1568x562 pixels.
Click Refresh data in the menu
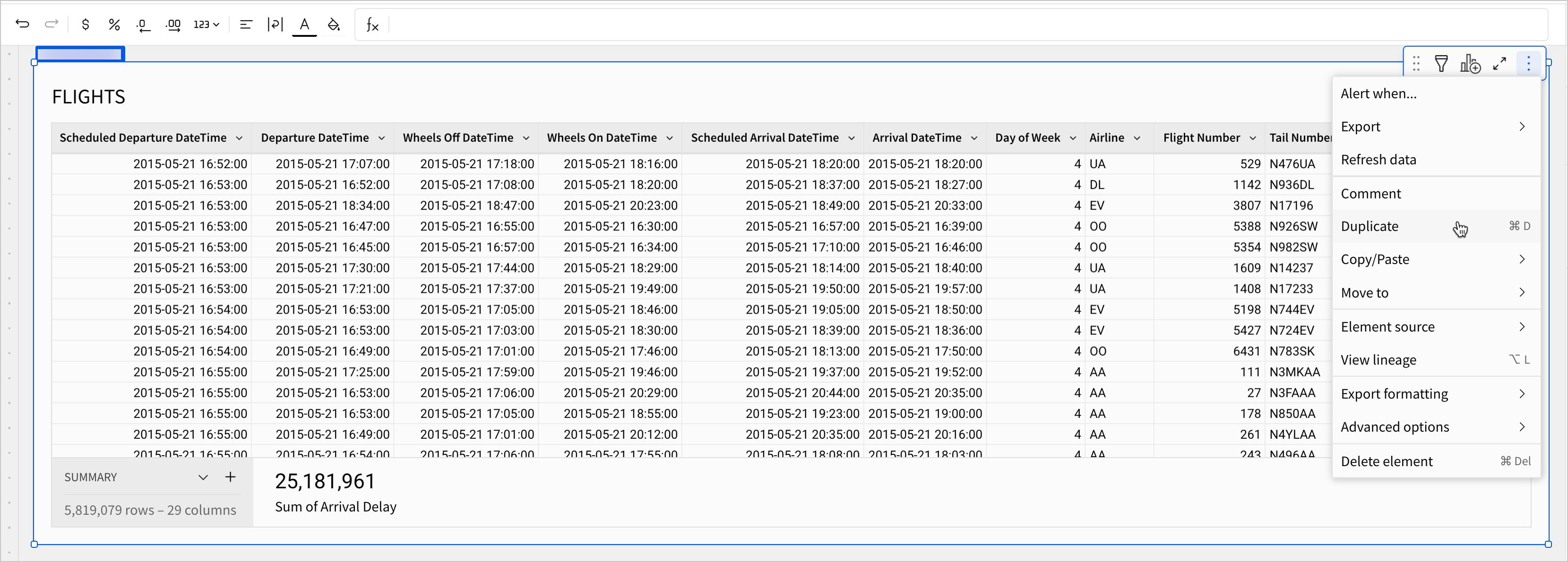[1378, 159]
